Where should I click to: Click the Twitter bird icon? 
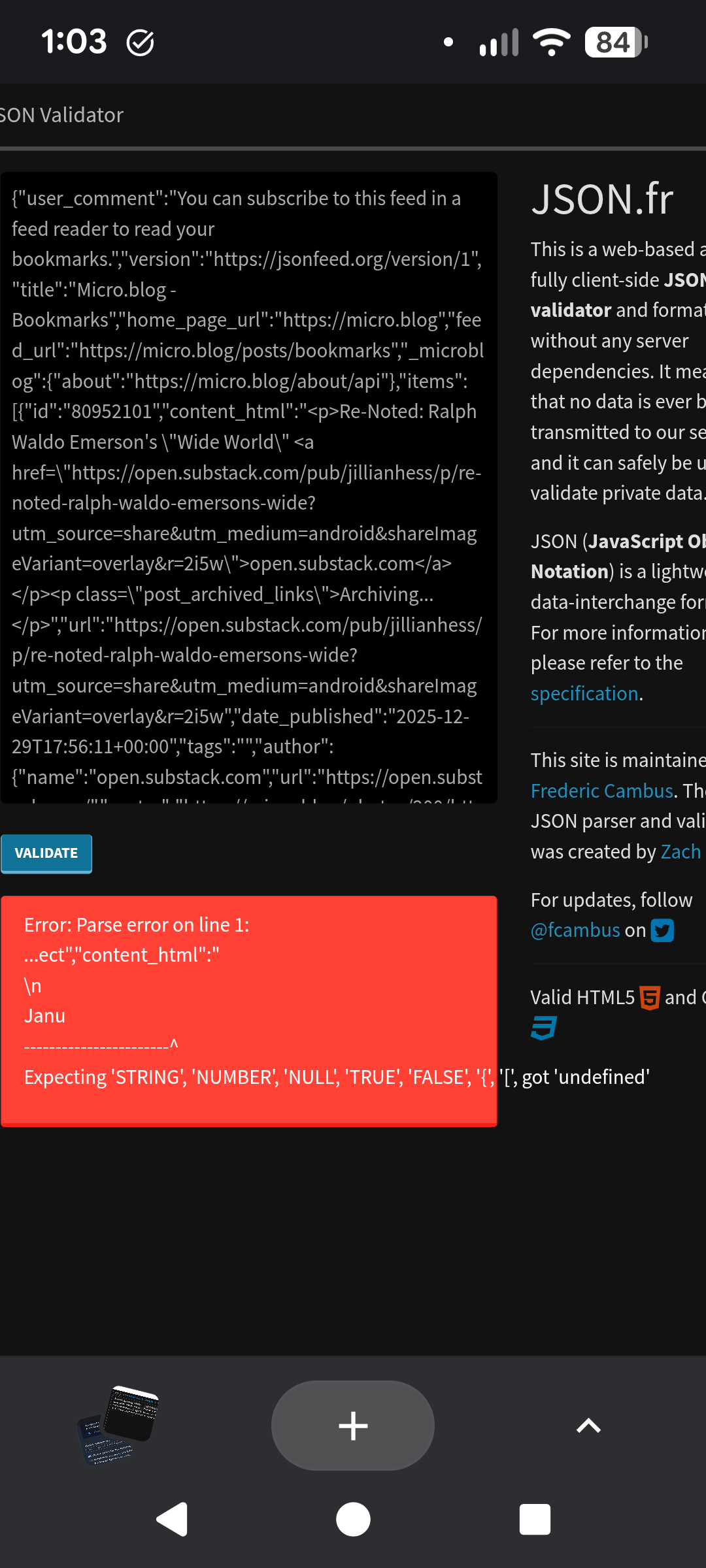[x=662, y=930]
